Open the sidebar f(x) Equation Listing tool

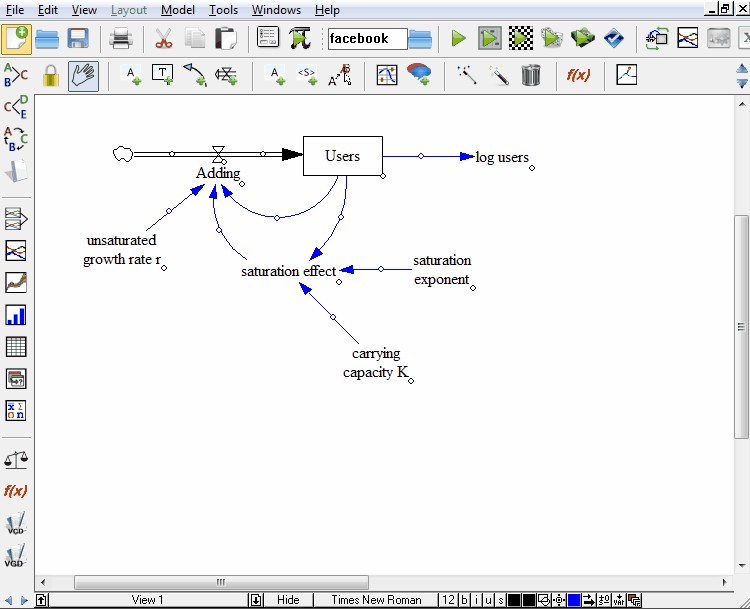[x=15, y=491]
